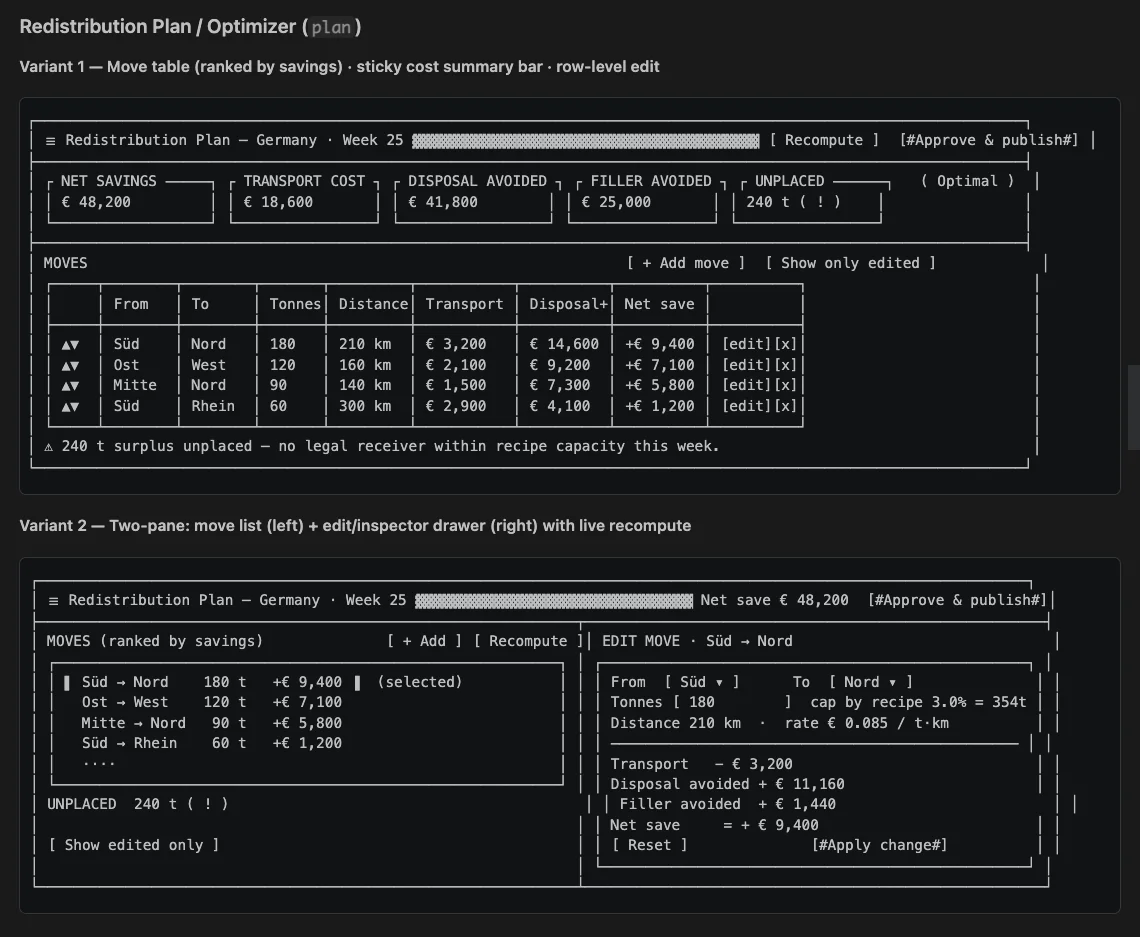Click Recompute in Variant 2 moves pane
Viewport: 1140px width, 937px height.
[x=528, y=641]
